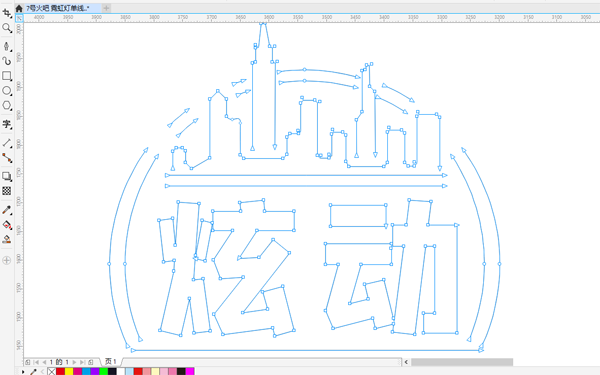This screenshot has width=600, height=375.
Task: Pick the Ellipse tool
Action: (7, 91)
